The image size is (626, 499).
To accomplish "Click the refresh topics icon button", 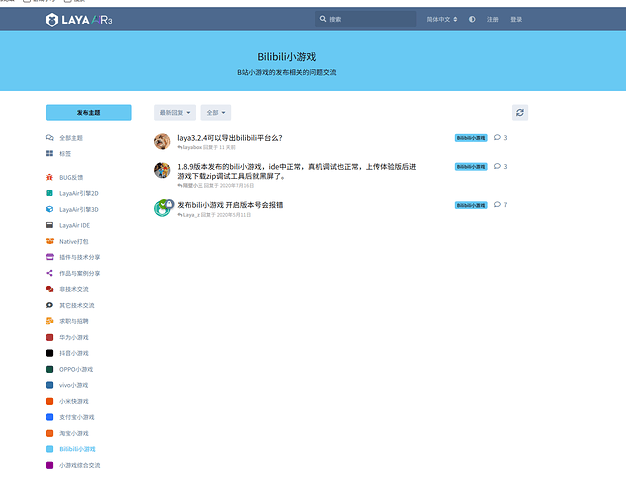I will click(520, 113).
